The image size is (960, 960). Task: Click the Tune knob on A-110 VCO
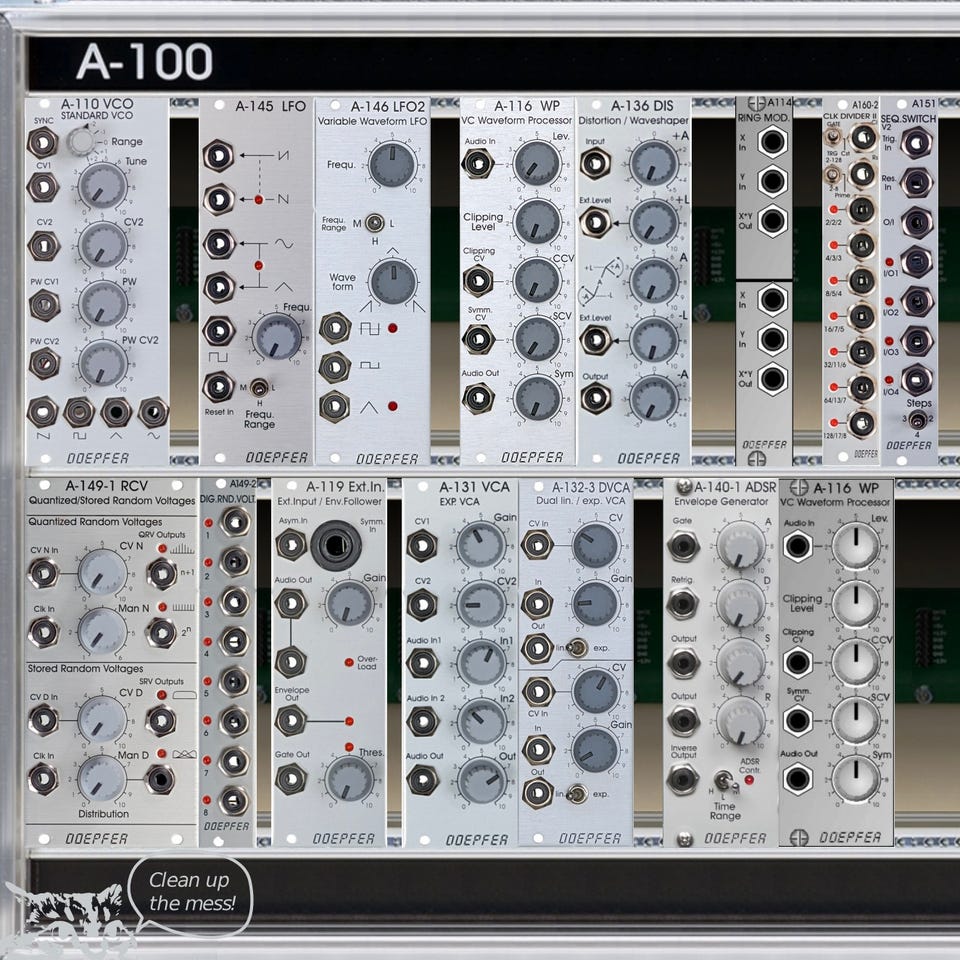pos(102,186)
